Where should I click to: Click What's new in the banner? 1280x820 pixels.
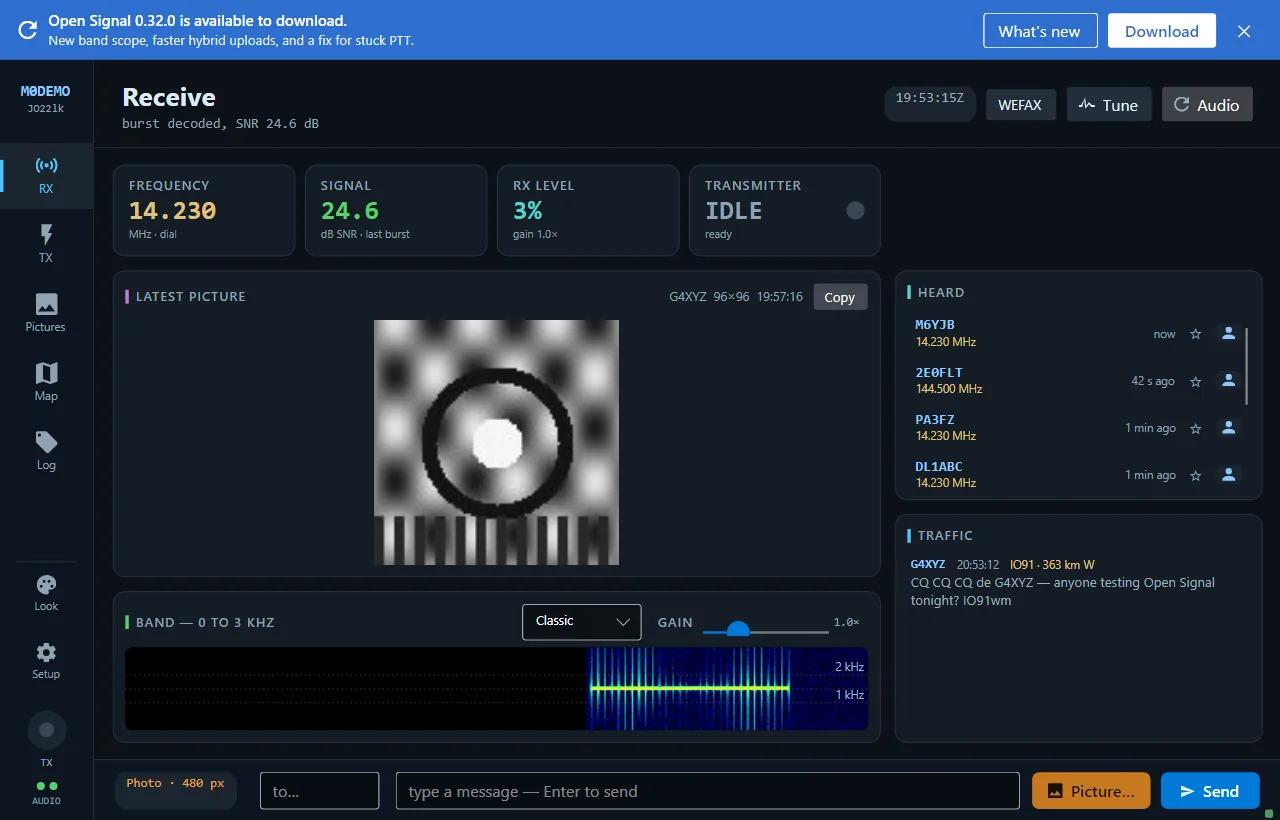[1040, 31]
